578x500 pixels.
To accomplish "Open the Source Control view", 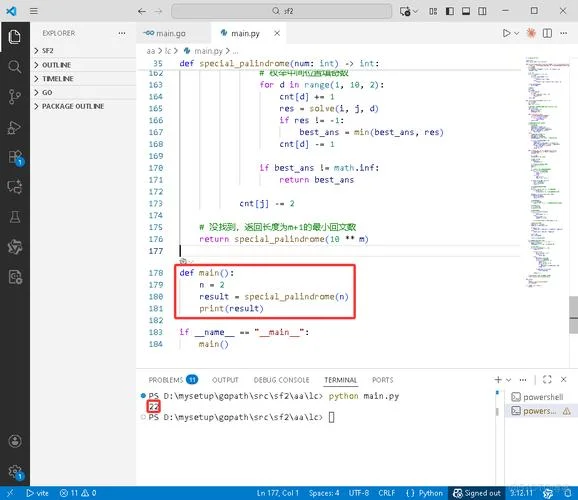I will [14, 97].
